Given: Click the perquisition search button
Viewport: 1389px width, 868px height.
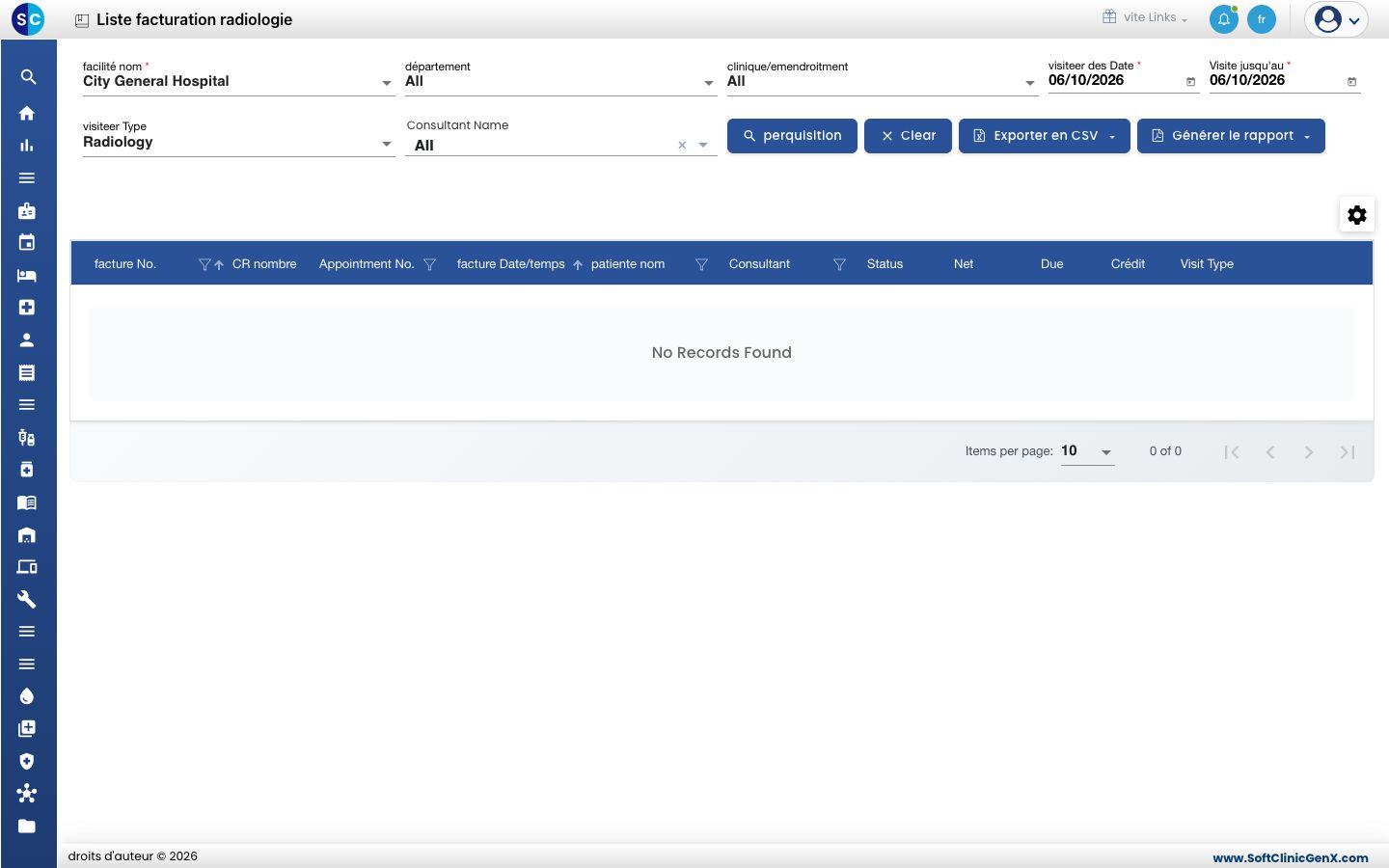Looking at the screenshot, I should (792, 136).
